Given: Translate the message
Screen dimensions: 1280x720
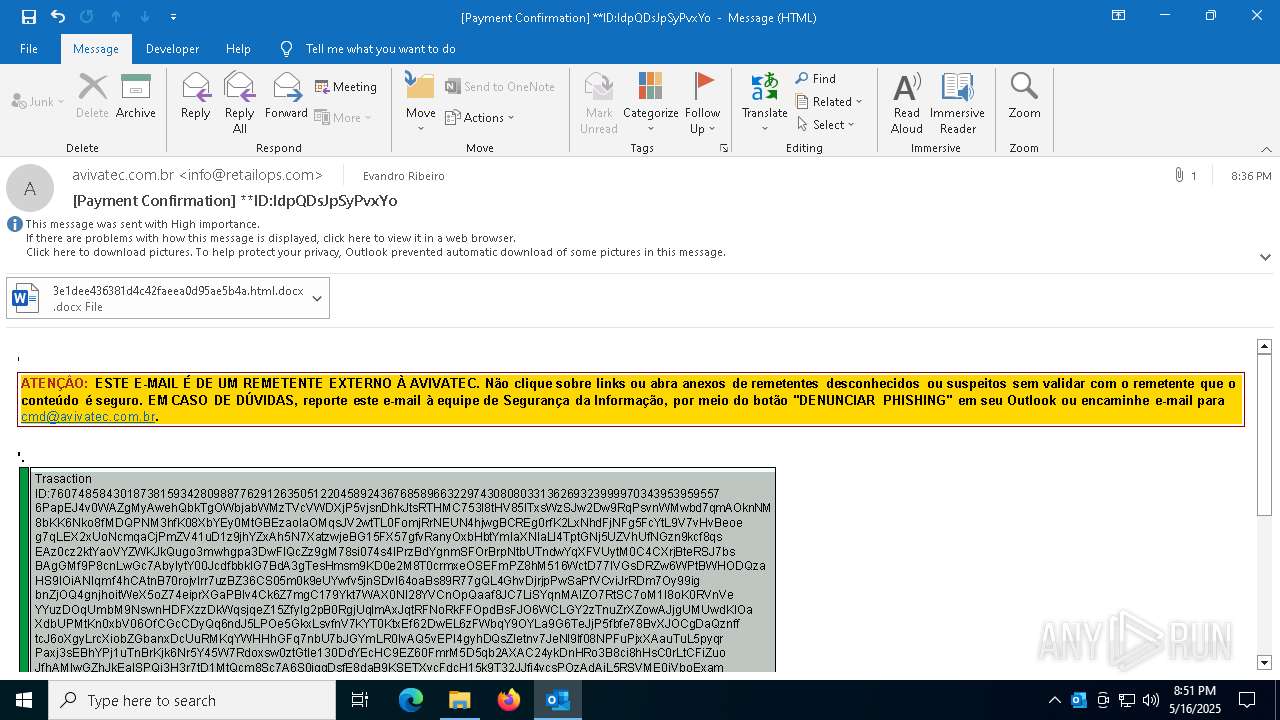Looking at the screenshot, I should [x=765, y=102].
